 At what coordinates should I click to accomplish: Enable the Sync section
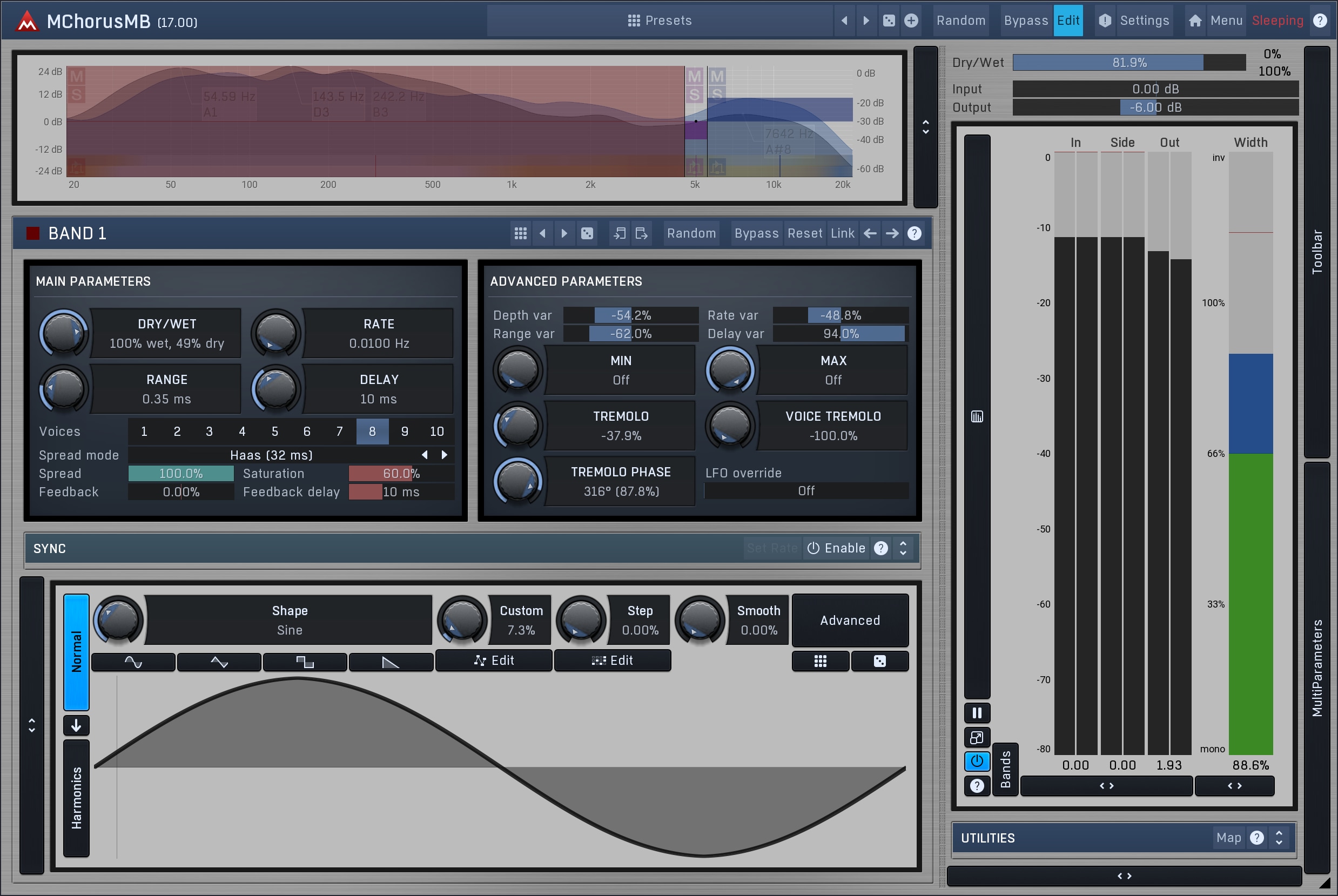tap(836, 548)
